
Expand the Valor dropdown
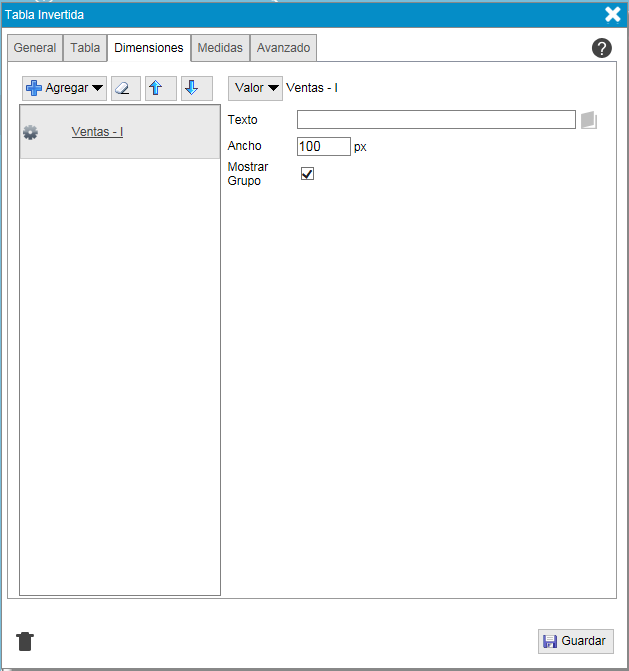pos(256,88)
